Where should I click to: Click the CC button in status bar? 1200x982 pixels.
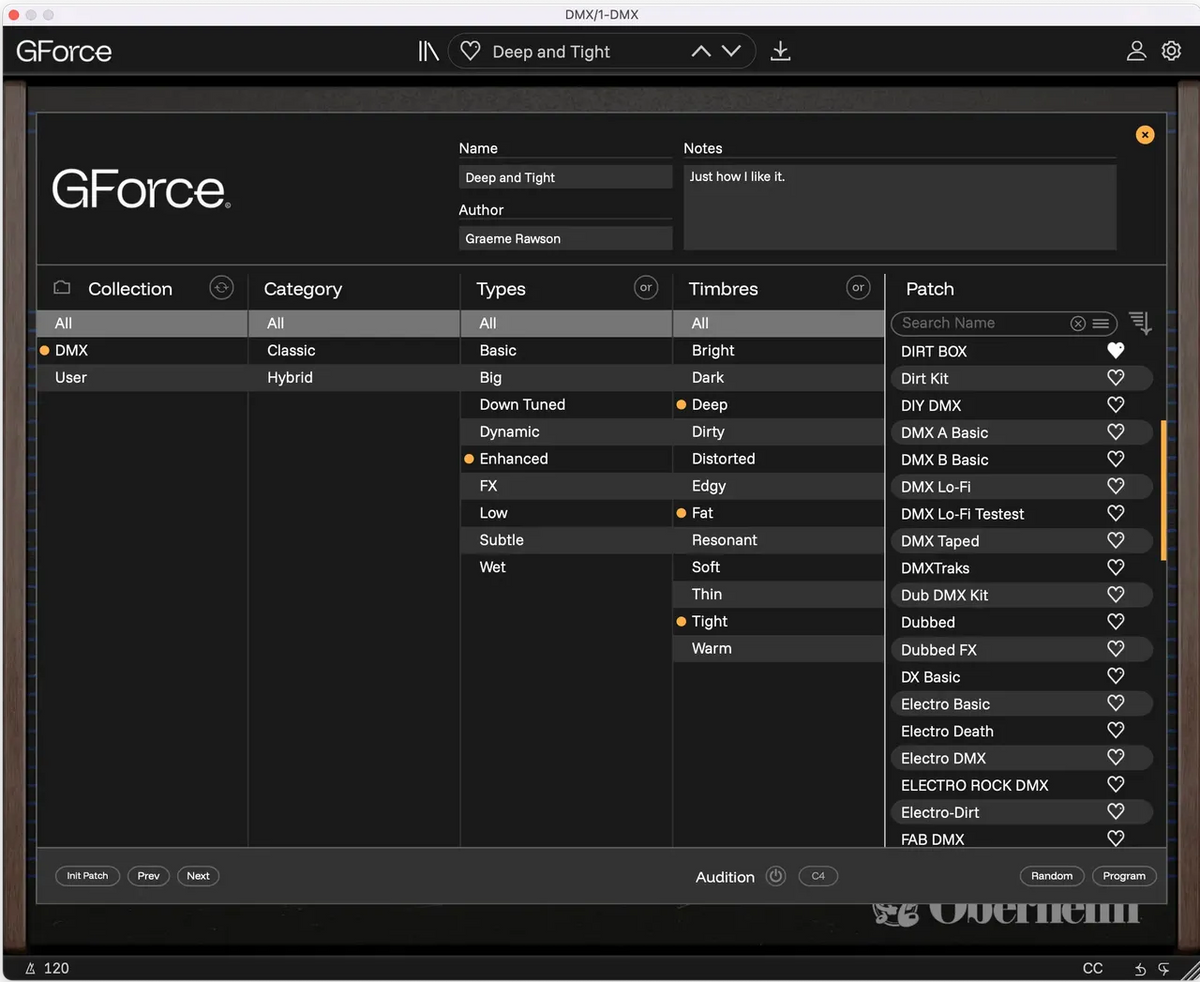1093,969
